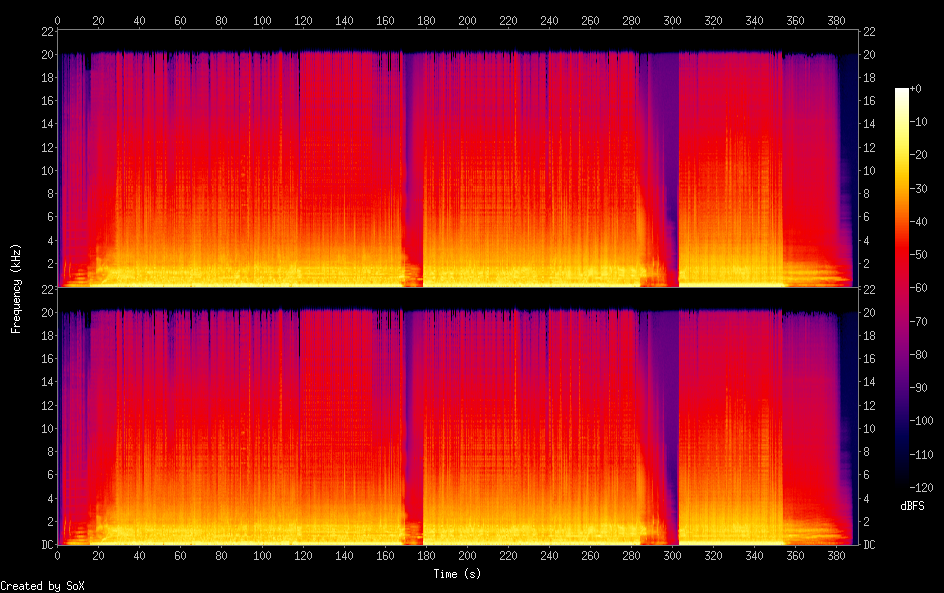This screenshot has height=593, width=944.
Task: Select "200" on the top time axis
Action: click(x=467, y=20)
